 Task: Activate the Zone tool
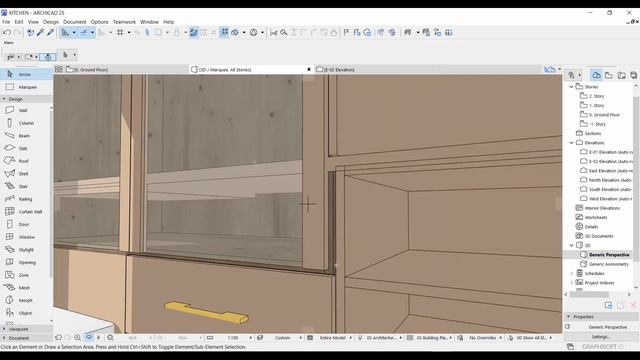[x=24, y=275]
